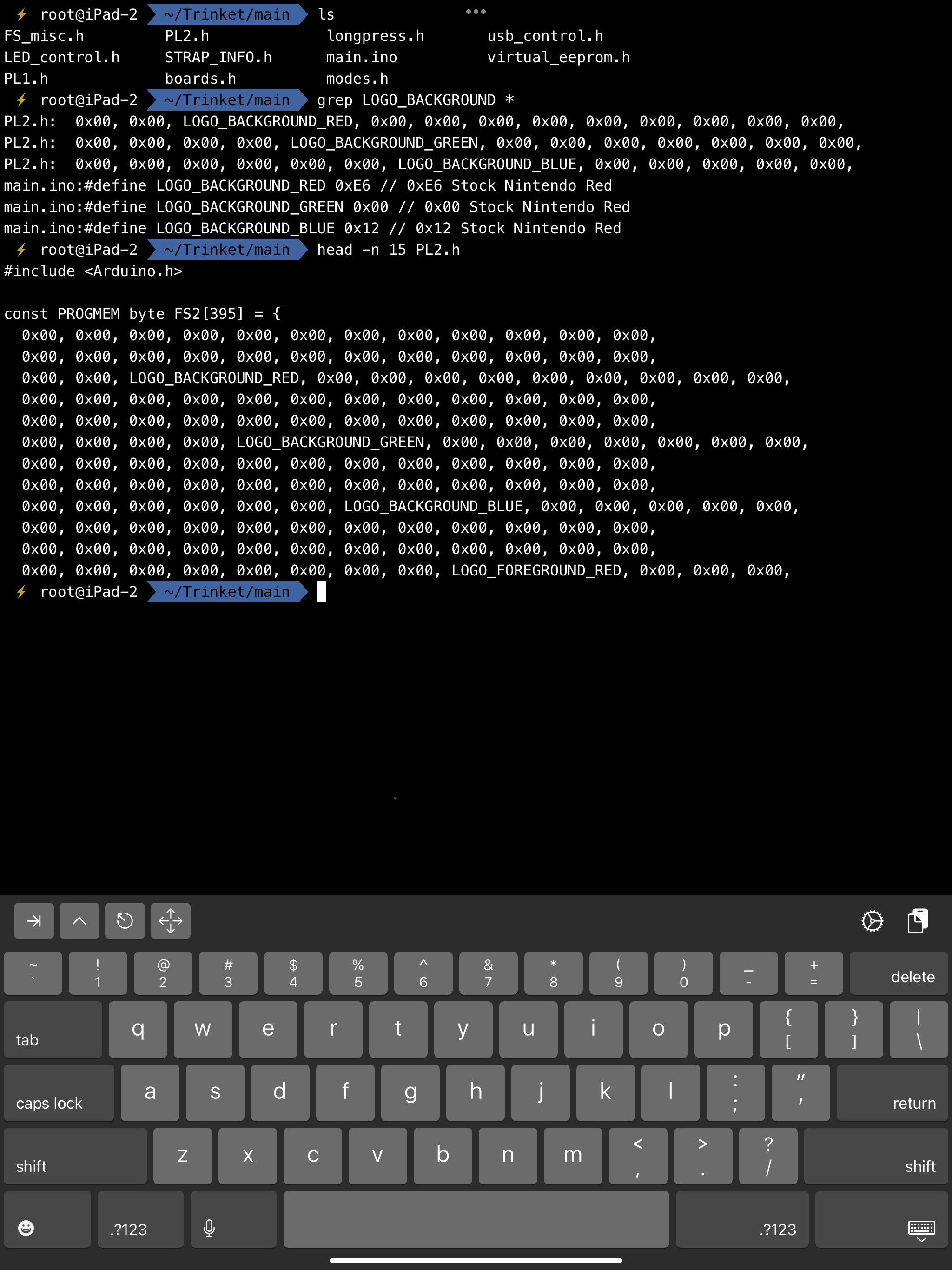The width and height of the screenshot is (952, 1270).
Task: Tap the plus equals key
Action: coord(813,974)
